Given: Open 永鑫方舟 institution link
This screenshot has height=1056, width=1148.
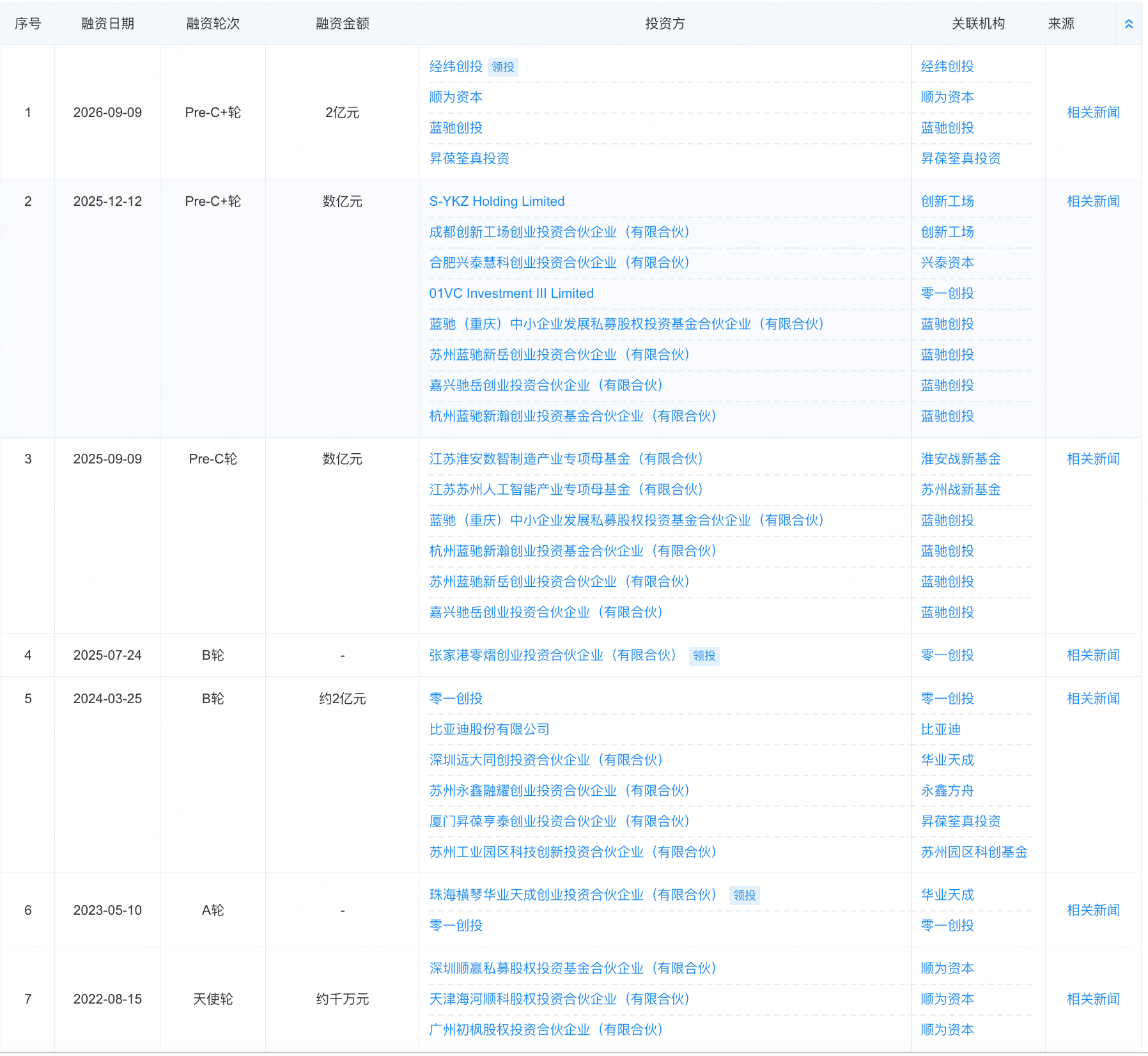Looking at the screenshot, I should pos(947,791).
